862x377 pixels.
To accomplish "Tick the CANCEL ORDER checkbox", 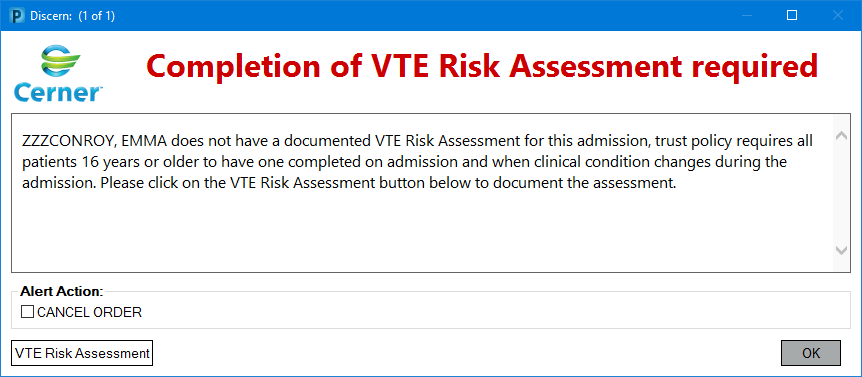I will (27, 312).
